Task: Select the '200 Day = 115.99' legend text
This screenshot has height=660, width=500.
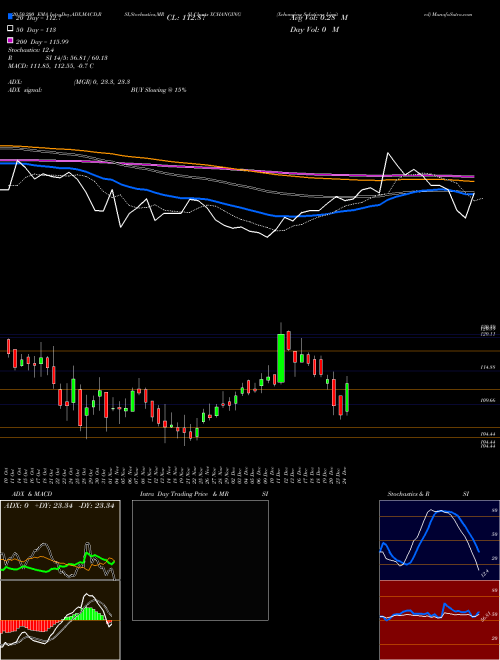Action: 43,42
